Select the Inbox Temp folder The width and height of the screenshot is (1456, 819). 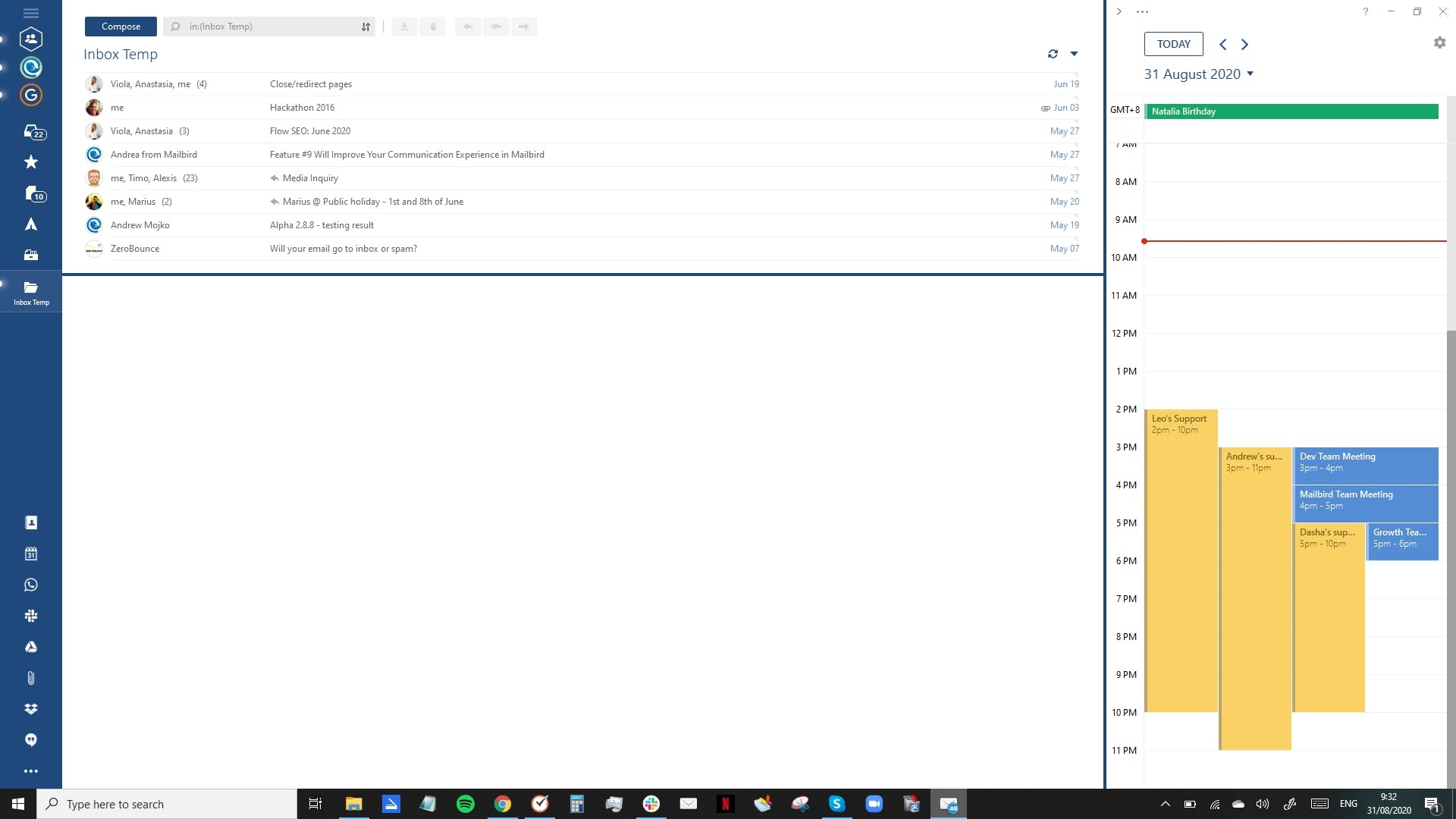coord(31,292)
